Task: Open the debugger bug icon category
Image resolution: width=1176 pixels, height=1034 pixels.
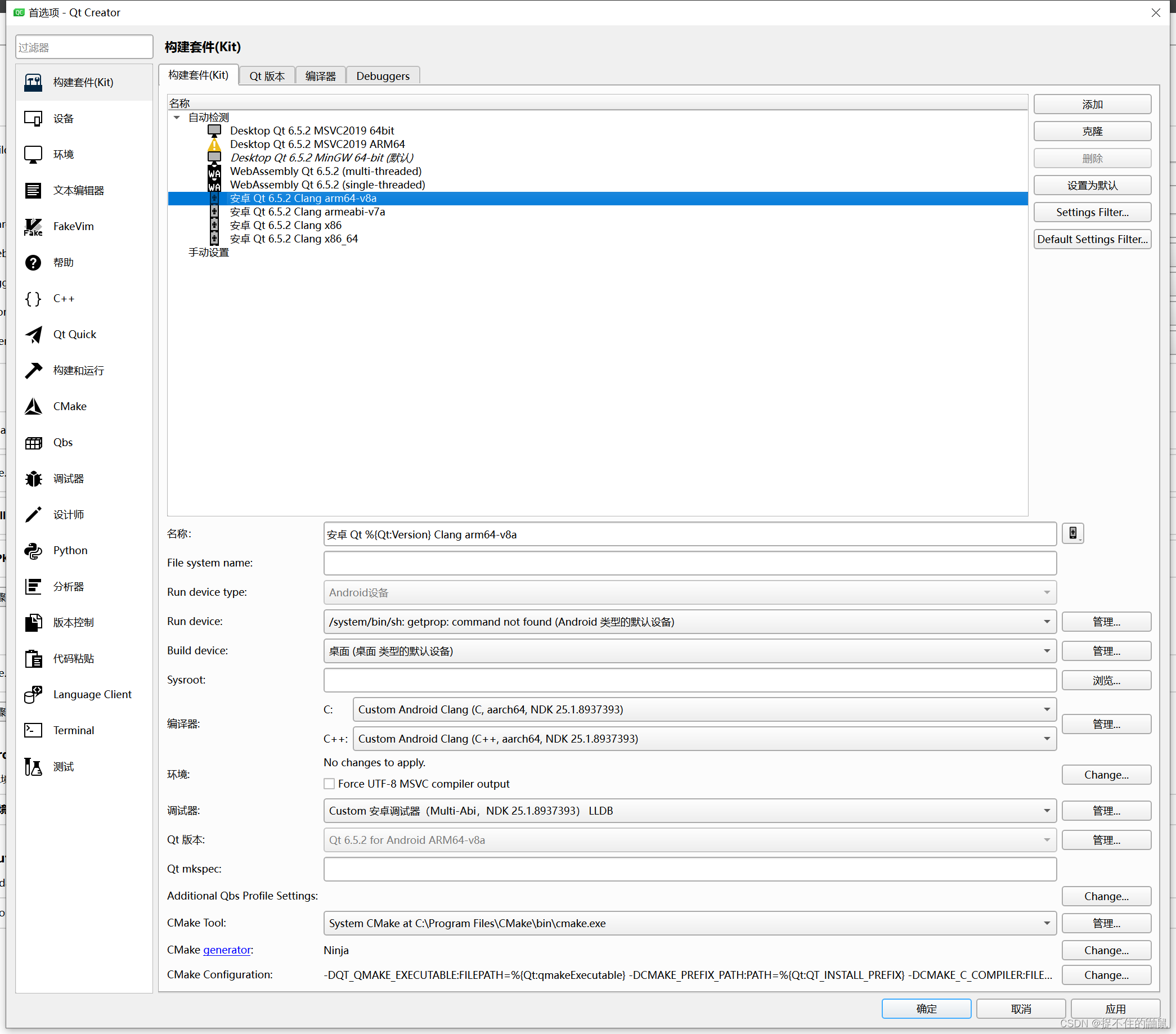Action: point(33,479)
